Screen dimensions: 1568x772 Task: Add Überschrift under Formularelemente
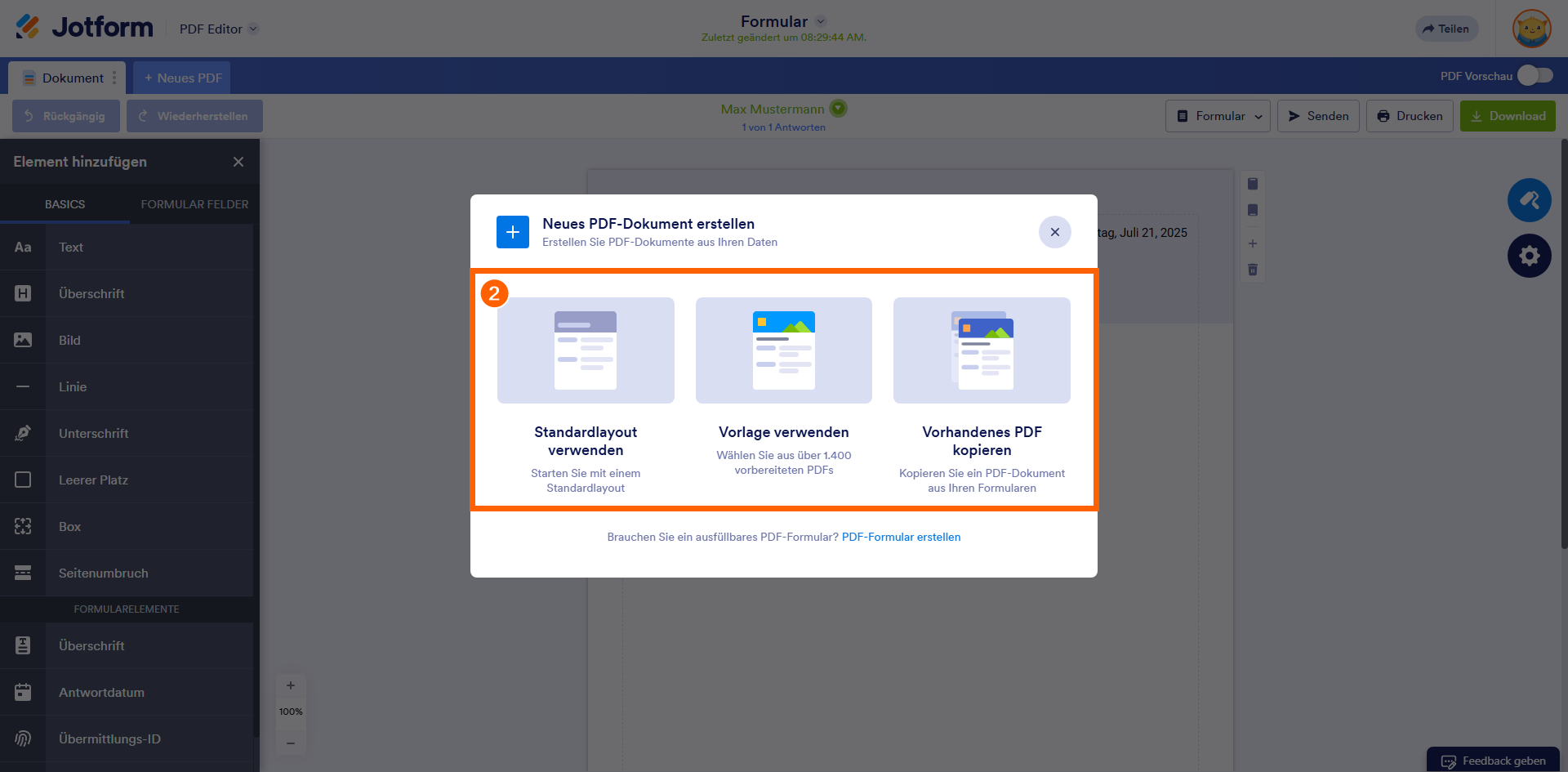[127, 645]
